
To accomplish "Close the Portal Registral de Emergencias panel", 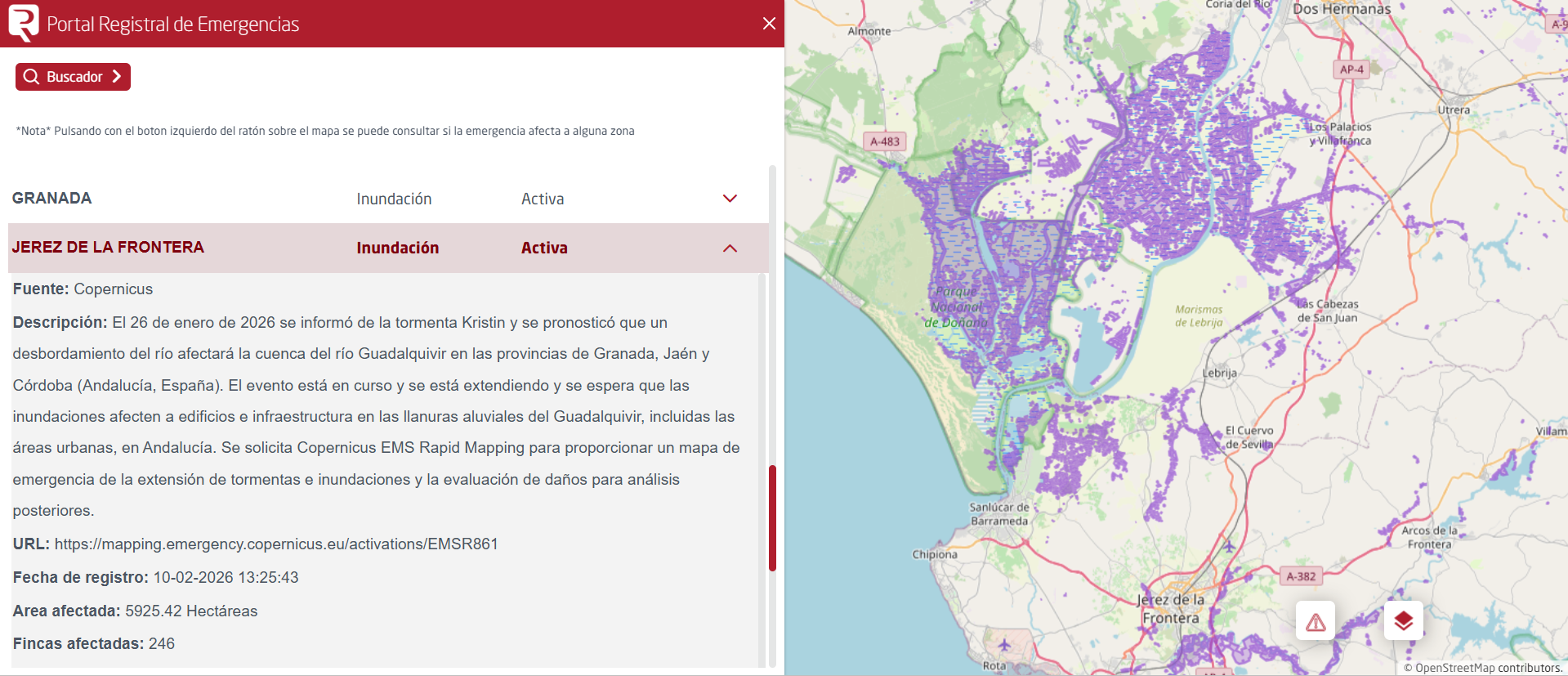I will 769,24.
